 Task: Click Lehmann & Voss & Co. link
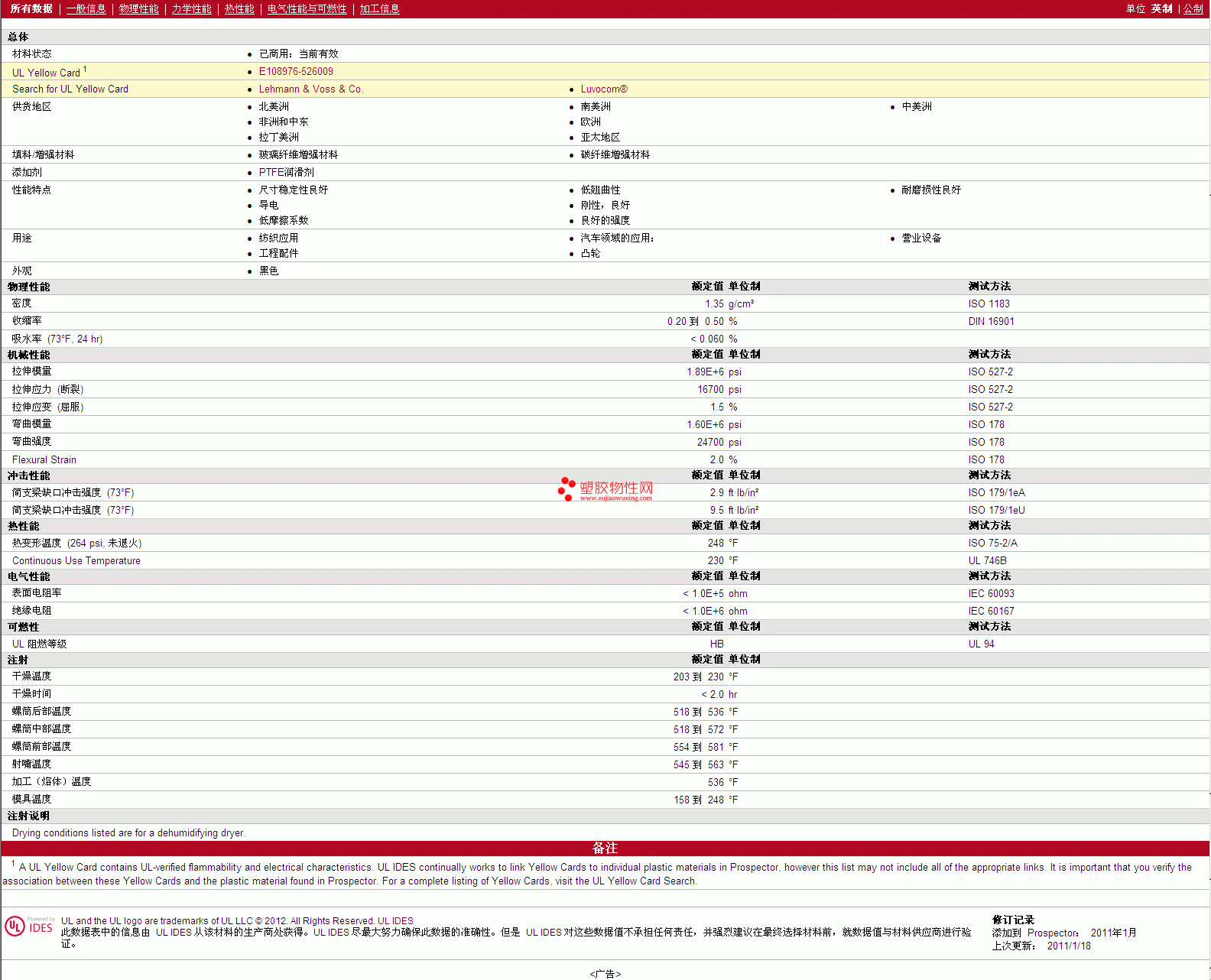coord(310,89)
